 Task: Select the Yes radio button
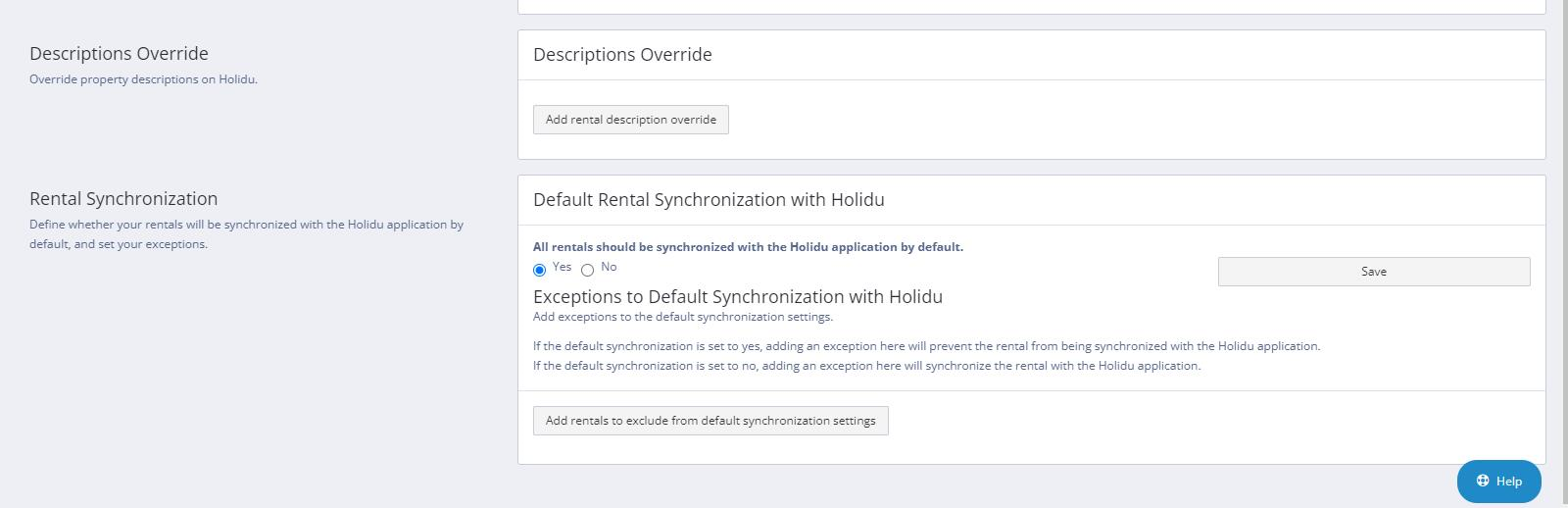[539, 271]
